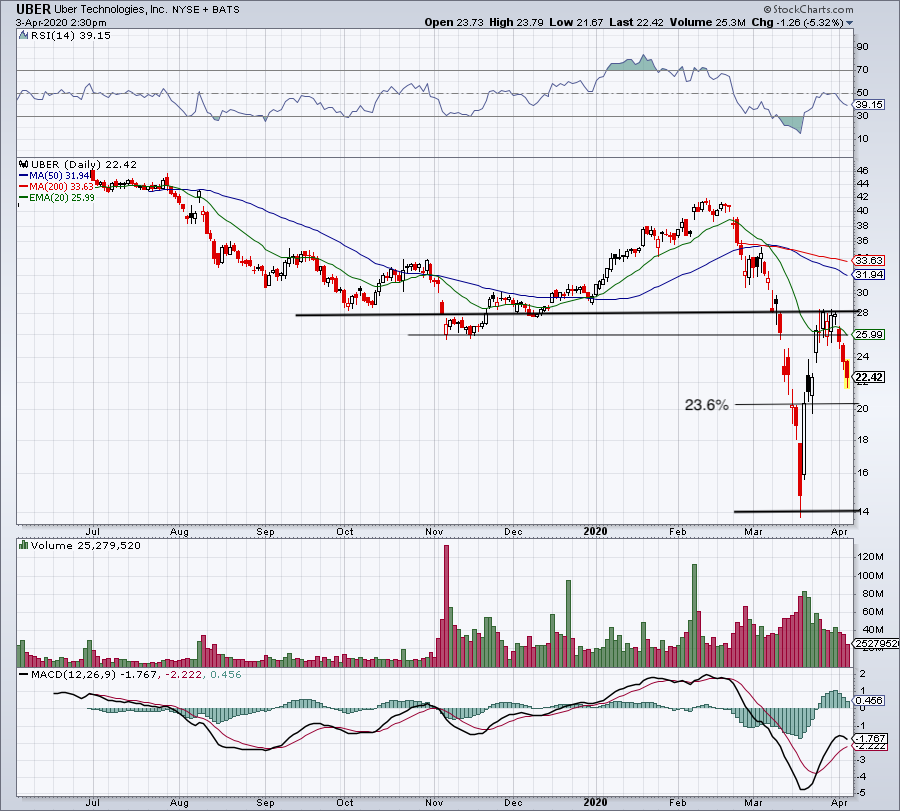
Task: Click the 'Low 21.67' quote value
Action: coord(576,22)
